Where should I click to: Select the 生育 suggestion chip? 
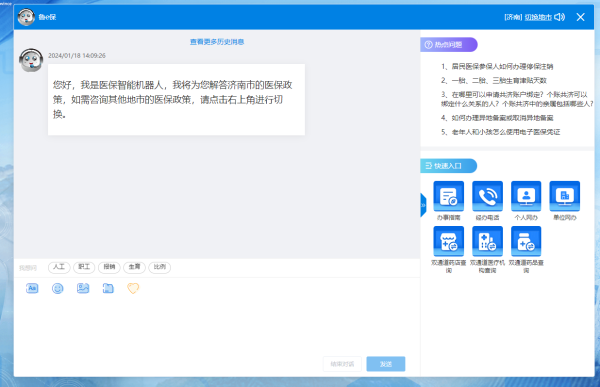134,267
